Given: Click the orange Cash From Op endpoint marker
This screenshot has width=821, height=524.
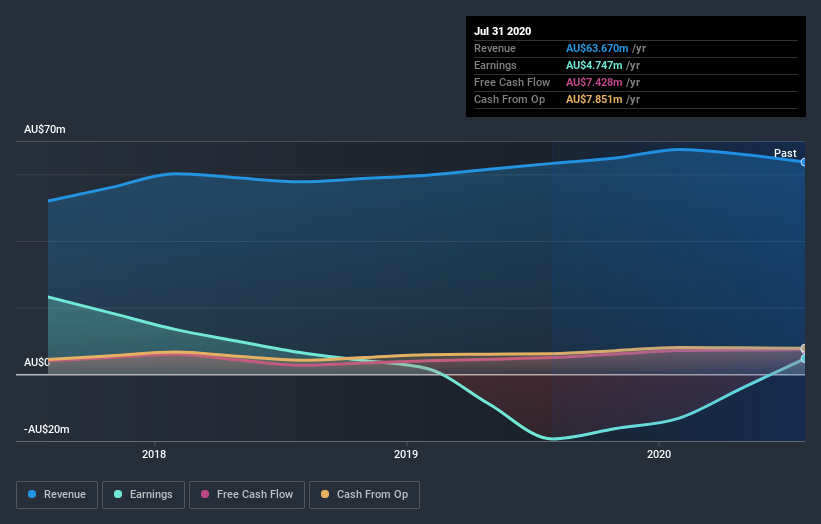Looking at the screenshot, I should point(804,348).
